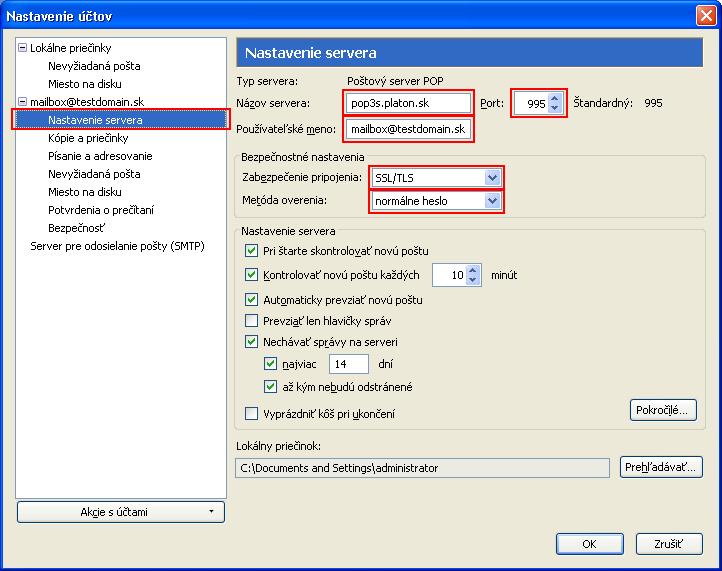Image resolution: width=722 pixels, height=571 pixels.
Task: Select Písanie a adresovanie settings page
Action: pyautogui.click(x=100, y=156)
